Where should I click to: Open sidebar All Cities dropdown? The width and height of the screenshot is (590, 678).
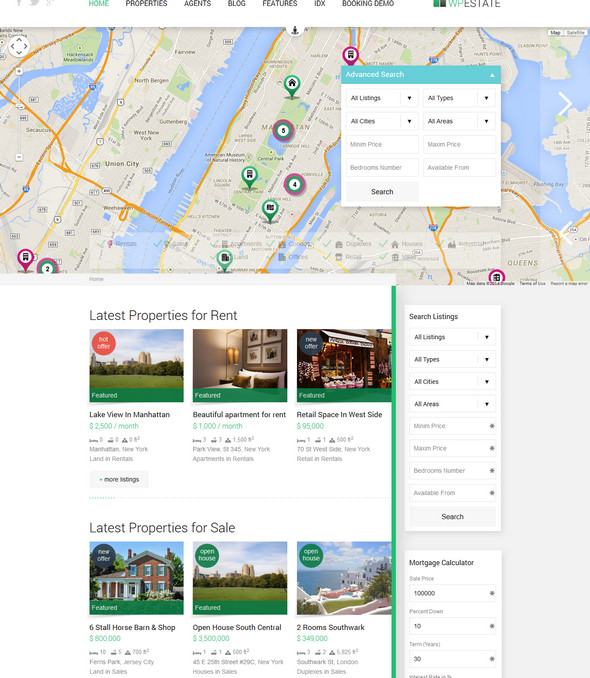452,382
